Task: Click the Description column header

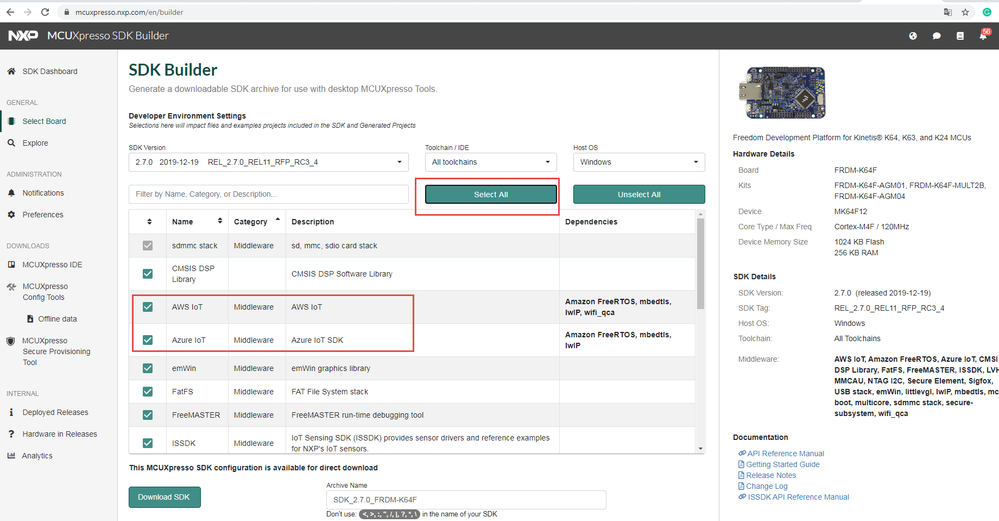Action: coord(312,222)
